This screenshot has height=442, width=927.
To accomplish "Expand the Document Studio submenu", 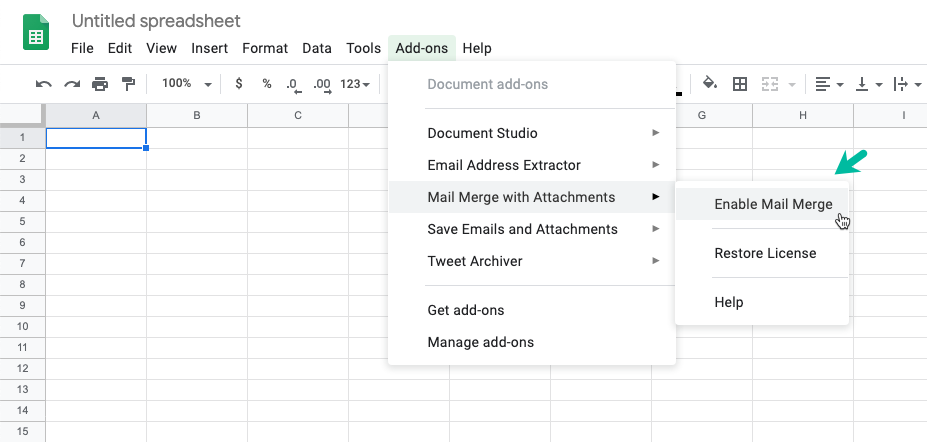I will (x=531, y=133).
